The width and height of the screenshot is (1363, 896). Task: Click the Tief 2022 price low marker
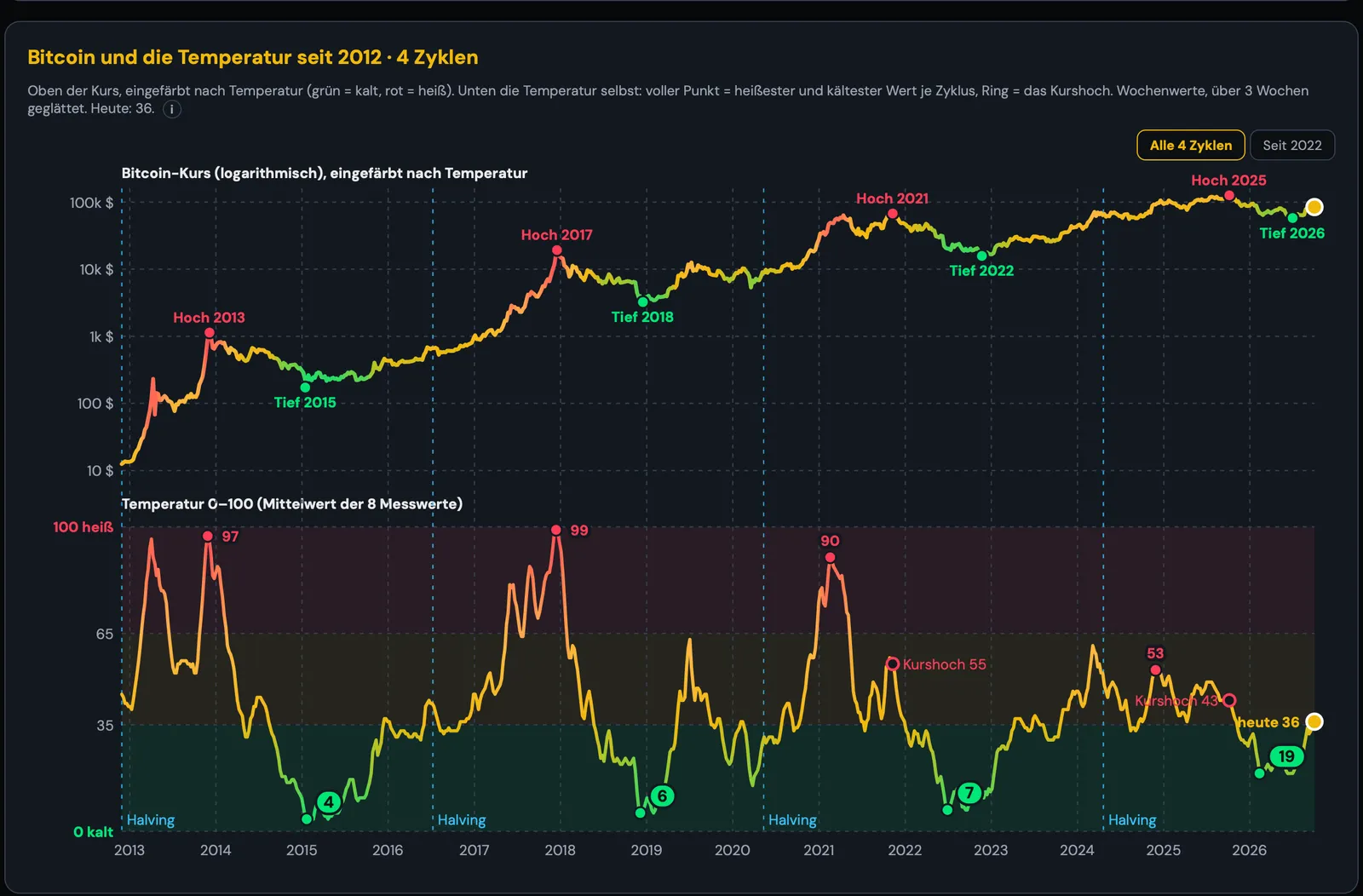(x=981, y=256)
